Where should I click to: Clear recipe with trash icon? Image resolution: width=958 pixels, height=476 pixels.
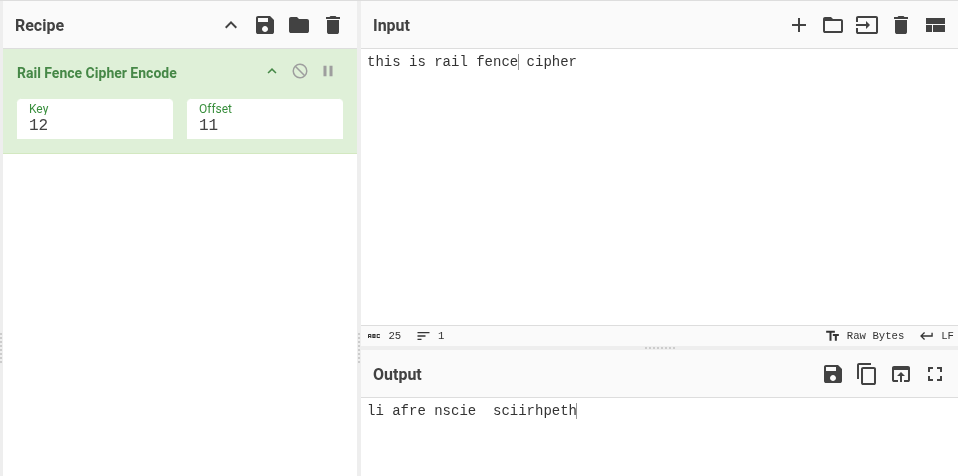pos(333,25)
